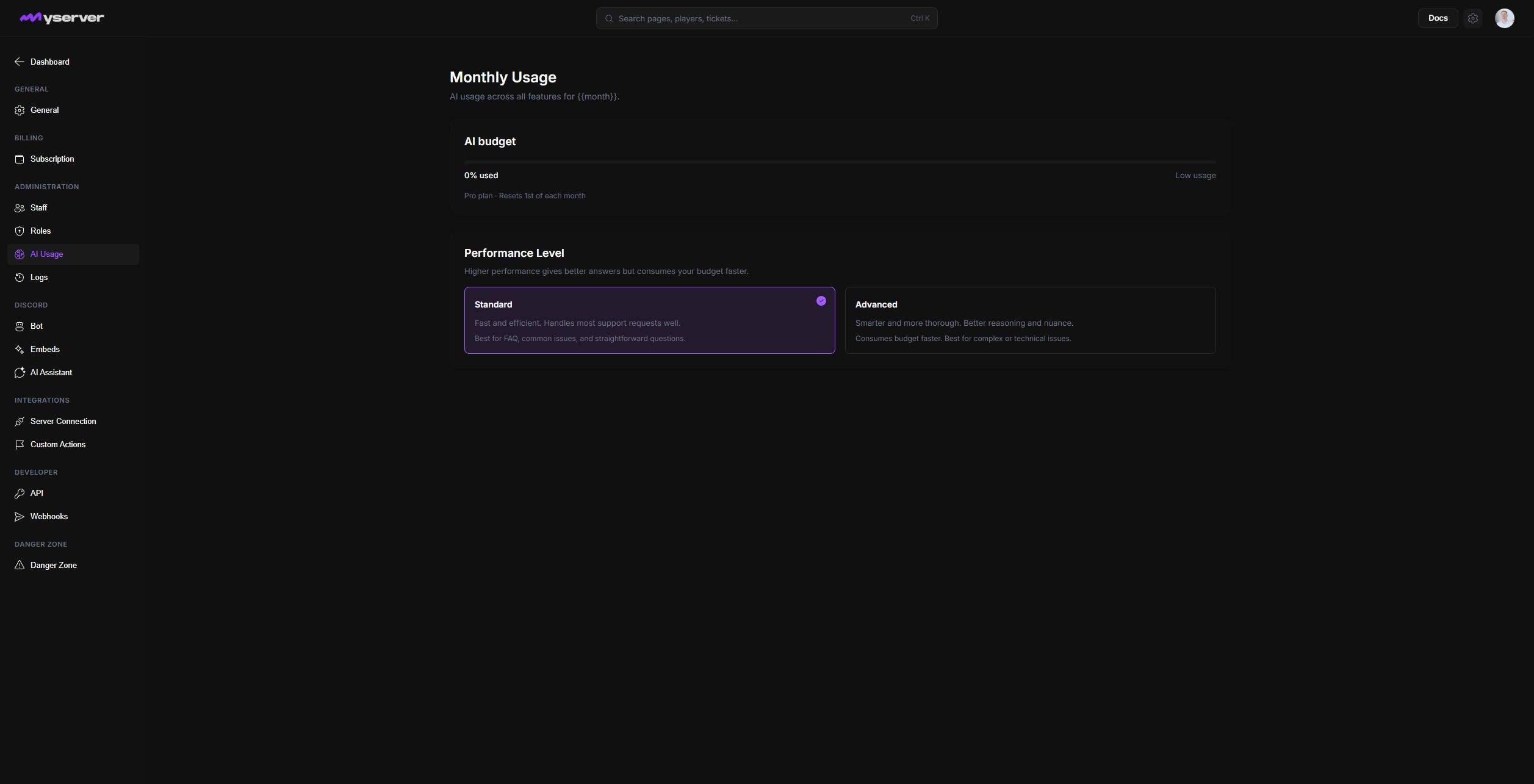Click the Server Connection plug icon
The height and width of the screenshot is (784, 1534).
pos(20,422)
